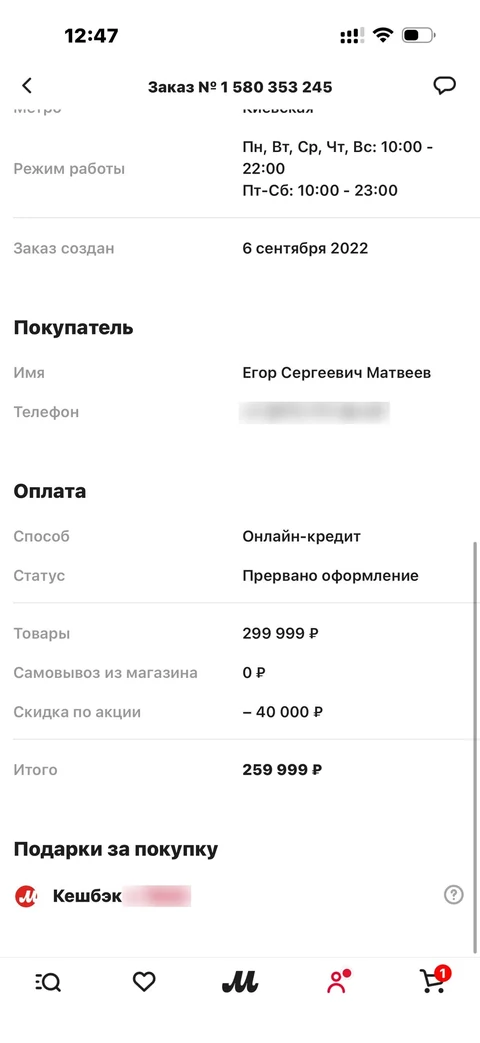Tap the blurred phone number field
This screenshot has width=480, height=1043.
314,412
